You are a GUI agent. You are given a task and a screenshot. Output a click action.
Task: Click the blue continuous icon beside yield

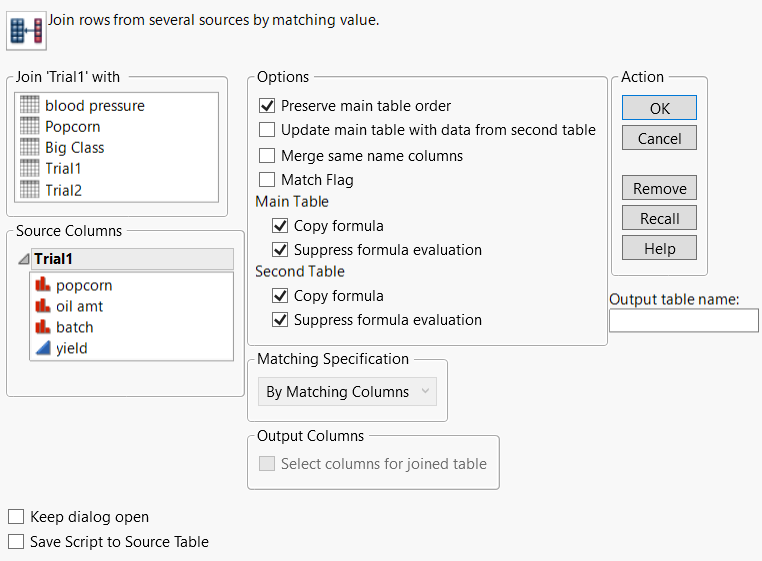tap(43, 348)
